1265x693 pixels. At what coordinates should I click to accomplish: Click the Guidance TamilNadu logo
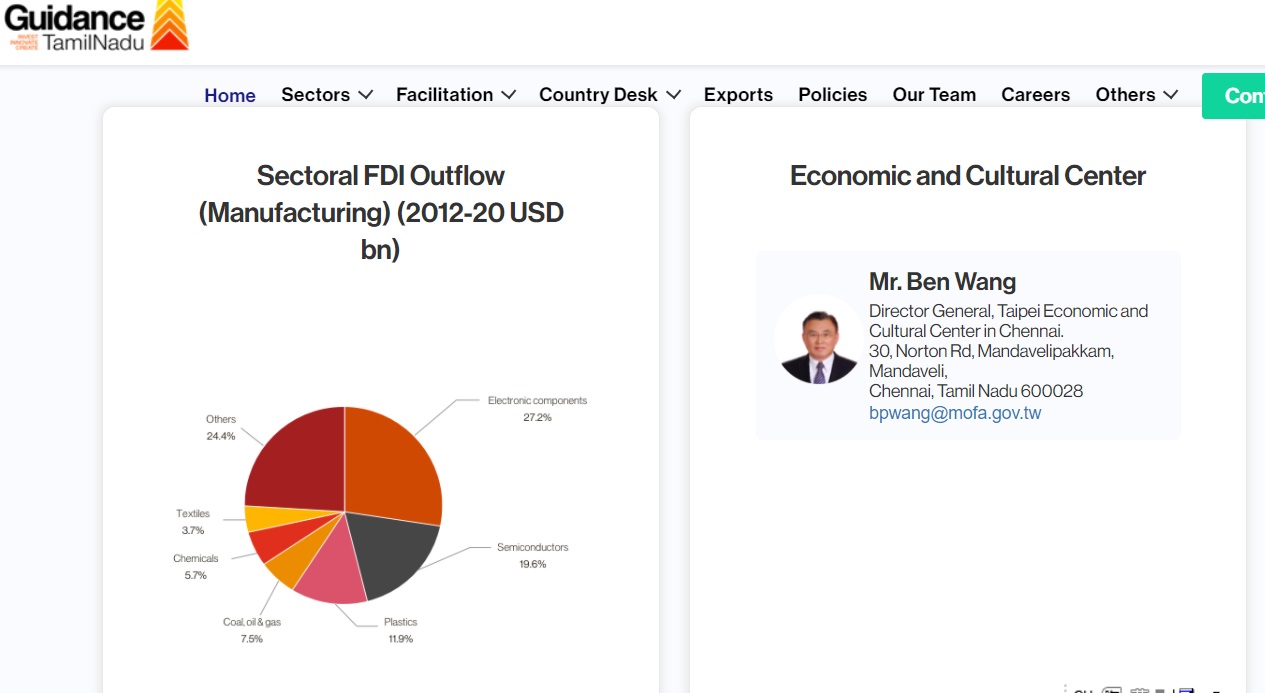pos(97,27)
